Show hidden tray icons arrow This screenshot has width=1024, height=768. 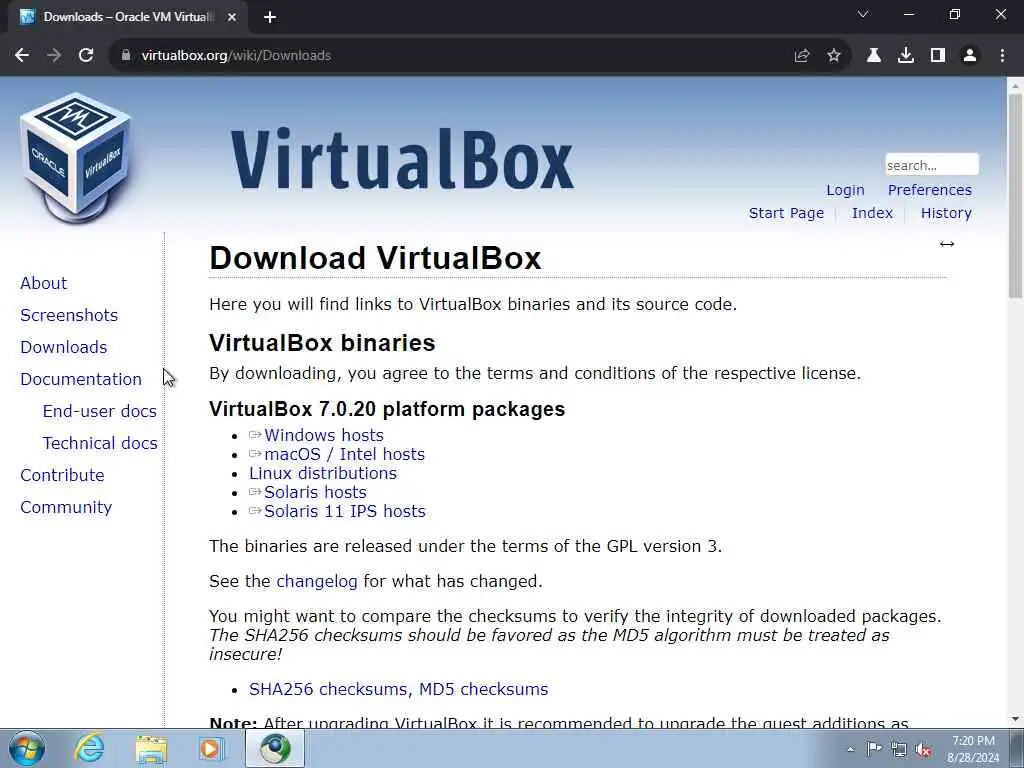[x=850, y=749]
